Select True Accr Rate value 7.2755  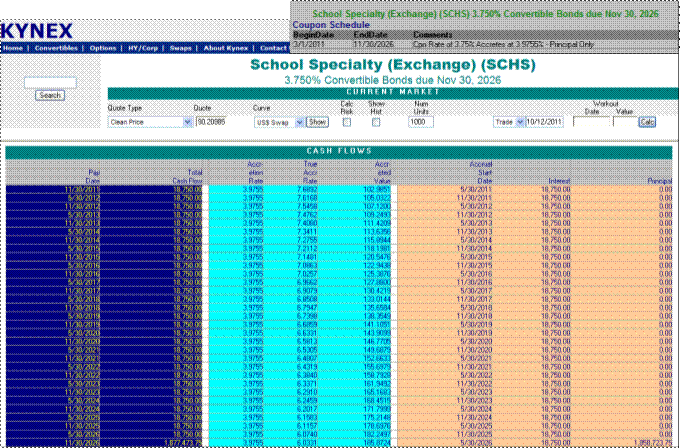point(307,240)
